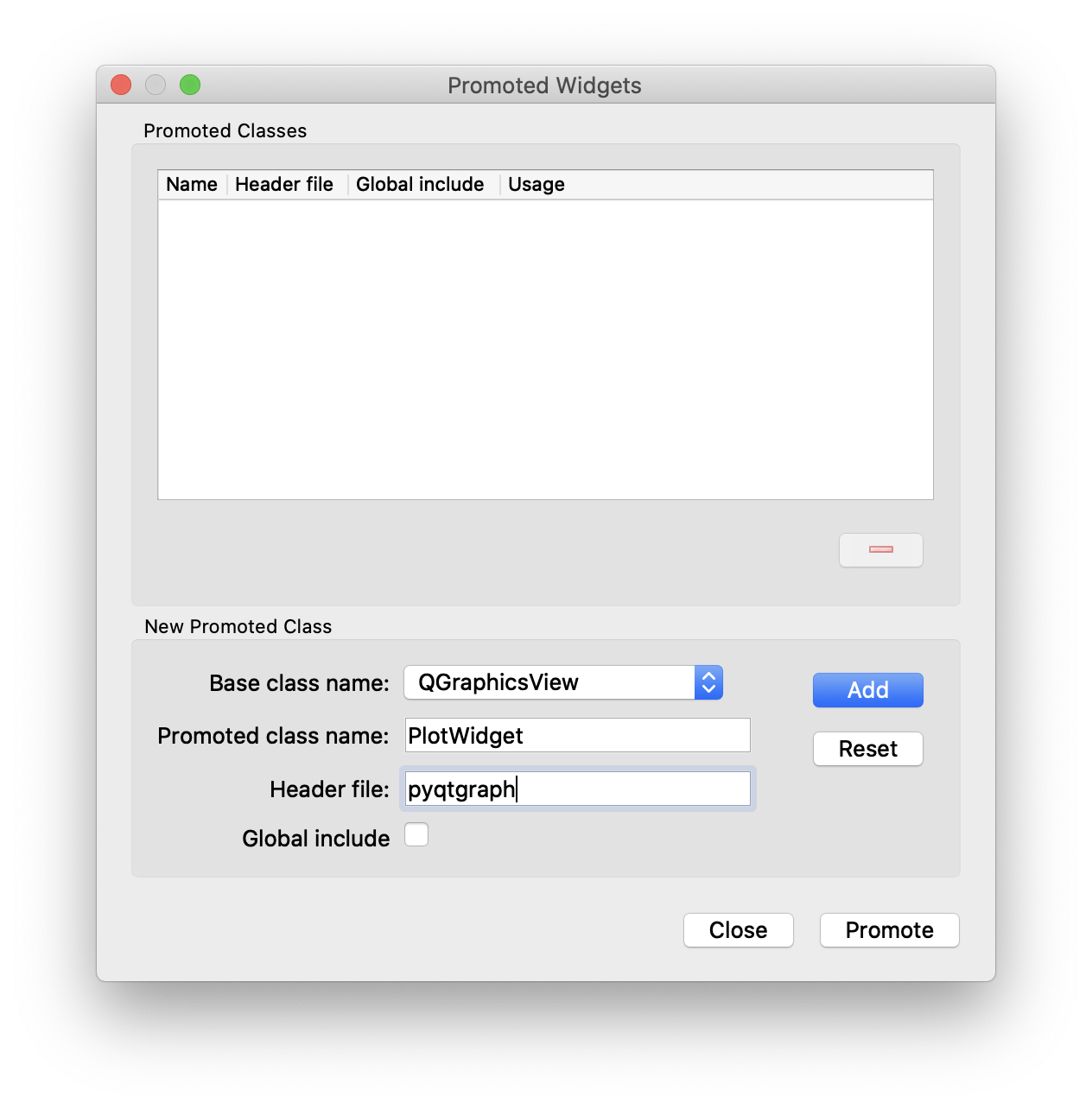Close the window with the red button

click(121, 85)
